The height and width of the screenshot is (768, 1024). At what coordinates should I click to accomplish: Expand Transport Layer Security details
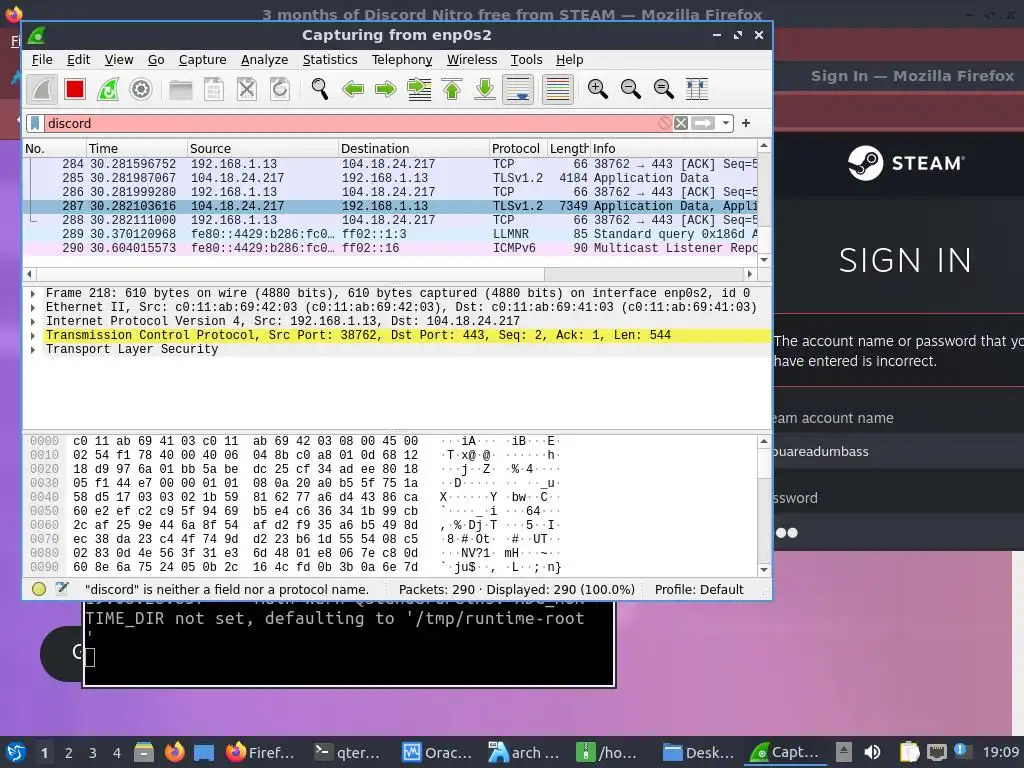click(x=33, y=349)
